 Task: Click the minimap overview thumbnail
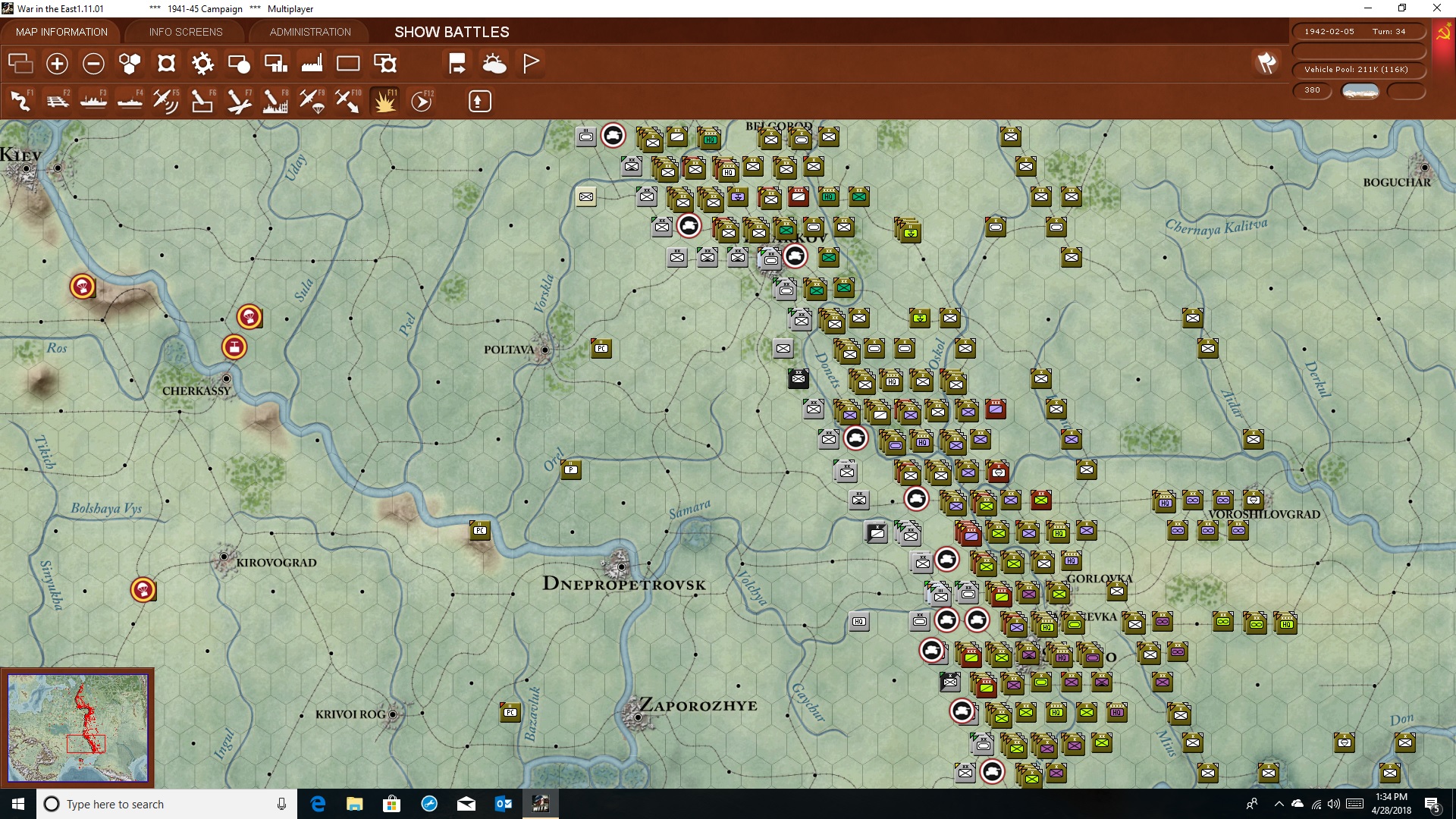tap(77, 728)
